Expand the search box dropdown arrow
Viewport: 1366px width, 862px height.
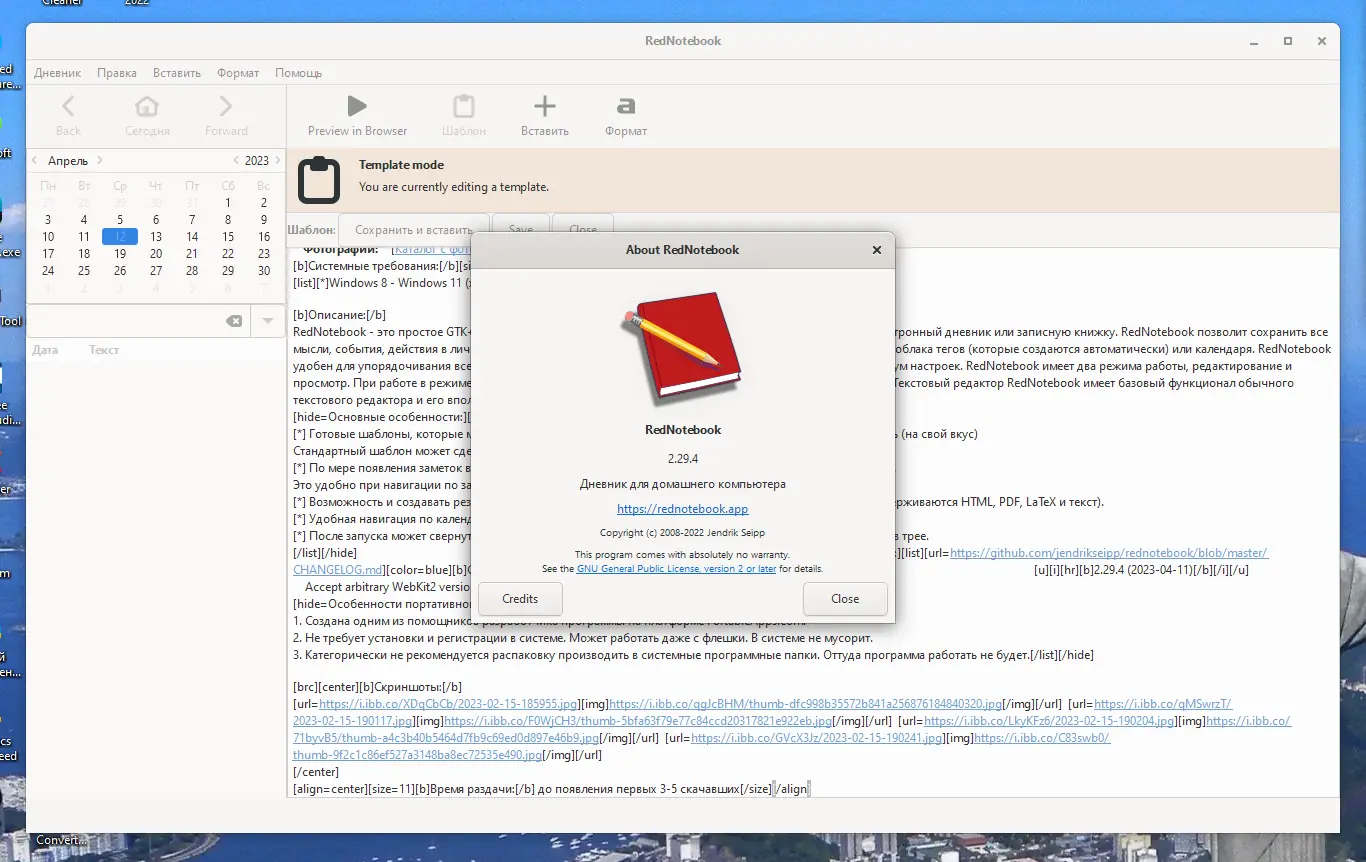(268, 321)
